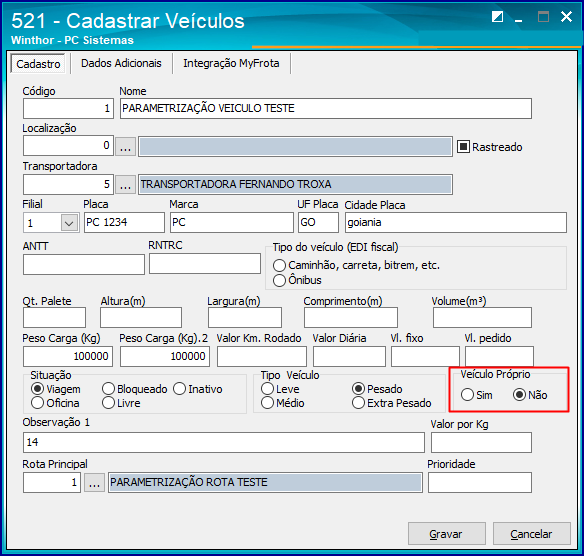
Task: Open the Rota Principal lookup ellipsis button
Action: pyautogui.click(x=94, y=482)
